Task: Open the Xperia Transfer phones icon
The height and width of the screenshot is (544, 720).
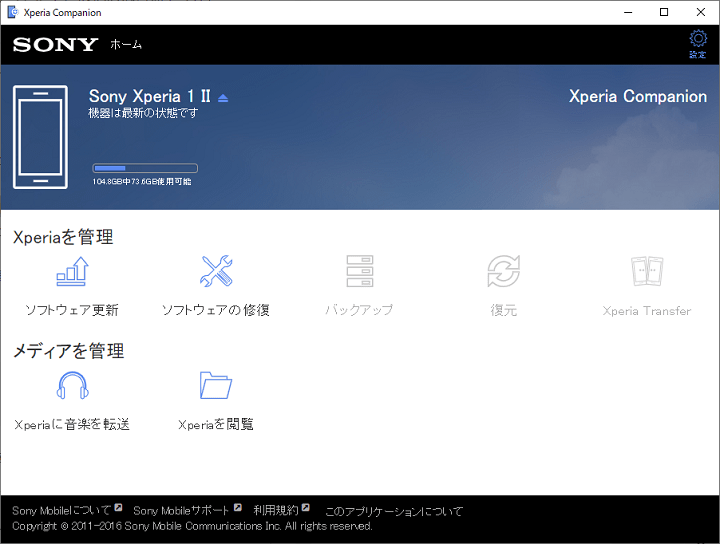Action: (647, 271)
